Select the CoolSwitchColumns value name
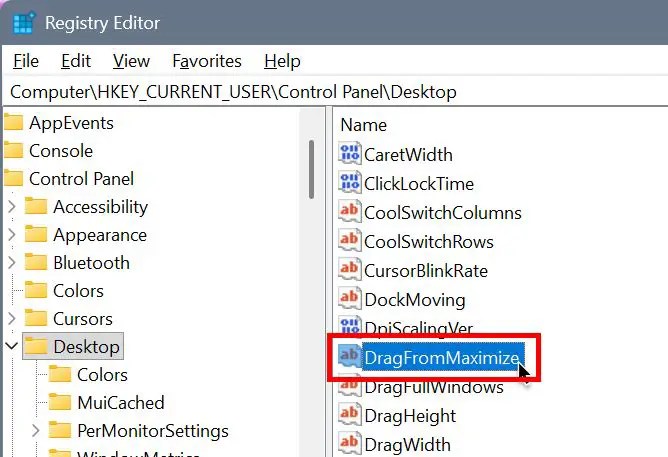Screen dimensions: 668x457 (x=443, y=213)
